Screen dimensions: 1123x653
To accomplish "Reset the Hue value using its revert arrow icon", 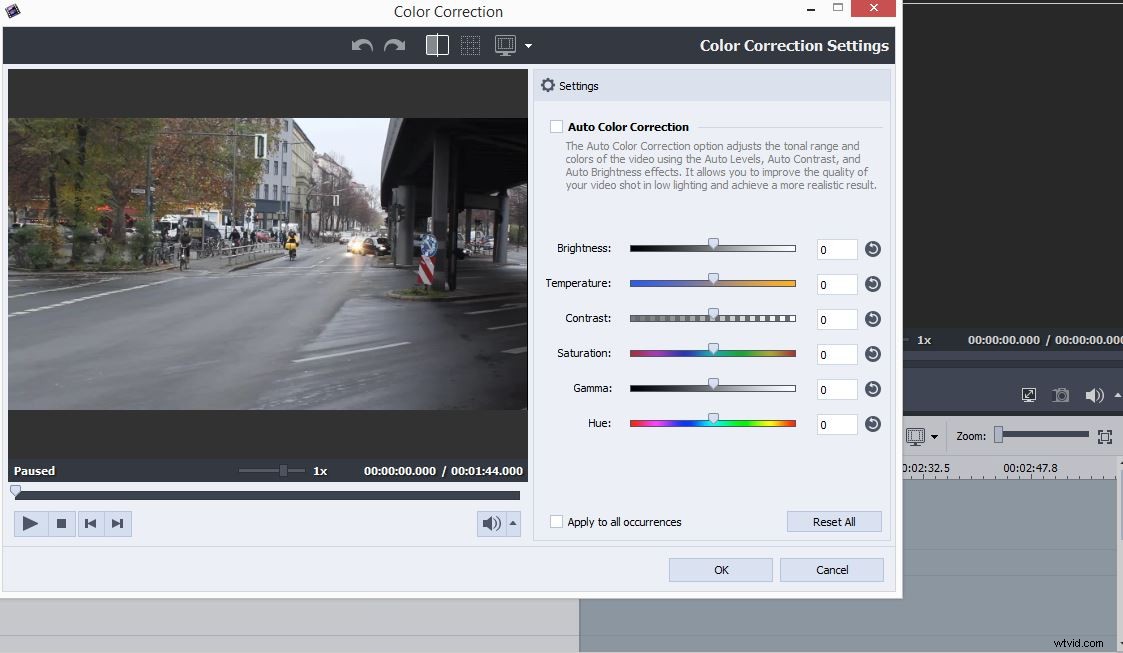I will 872,424.
